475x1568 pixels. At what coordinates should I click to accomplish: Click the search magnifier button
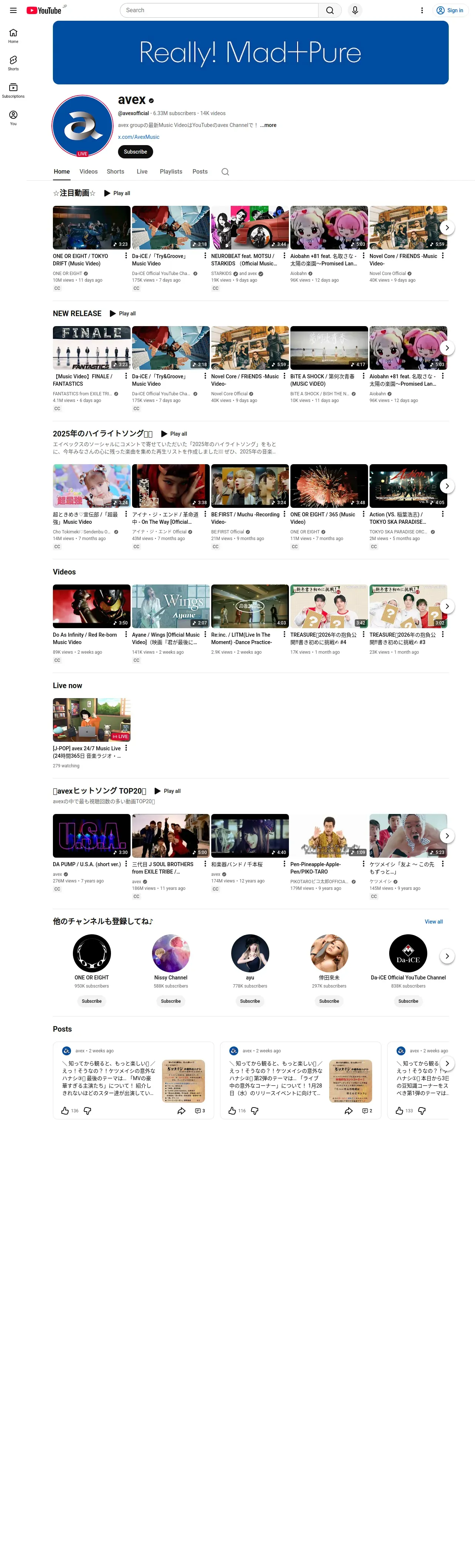pos(330,10)
